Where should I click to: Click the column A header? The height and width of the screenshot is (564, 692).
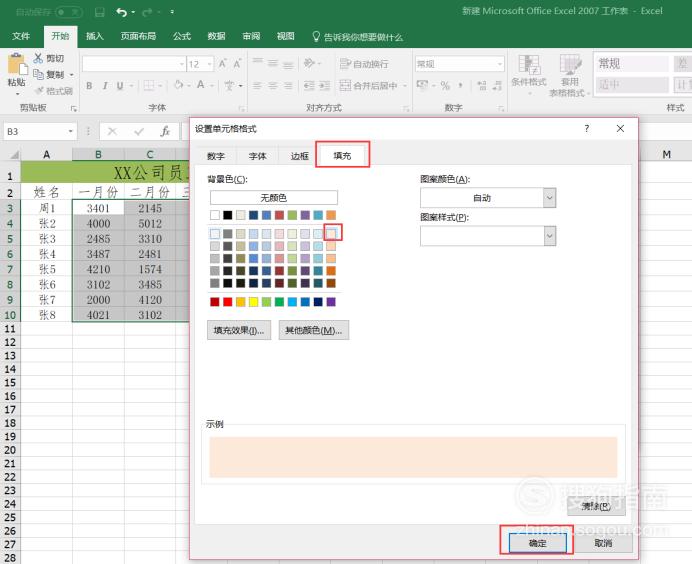46,154
